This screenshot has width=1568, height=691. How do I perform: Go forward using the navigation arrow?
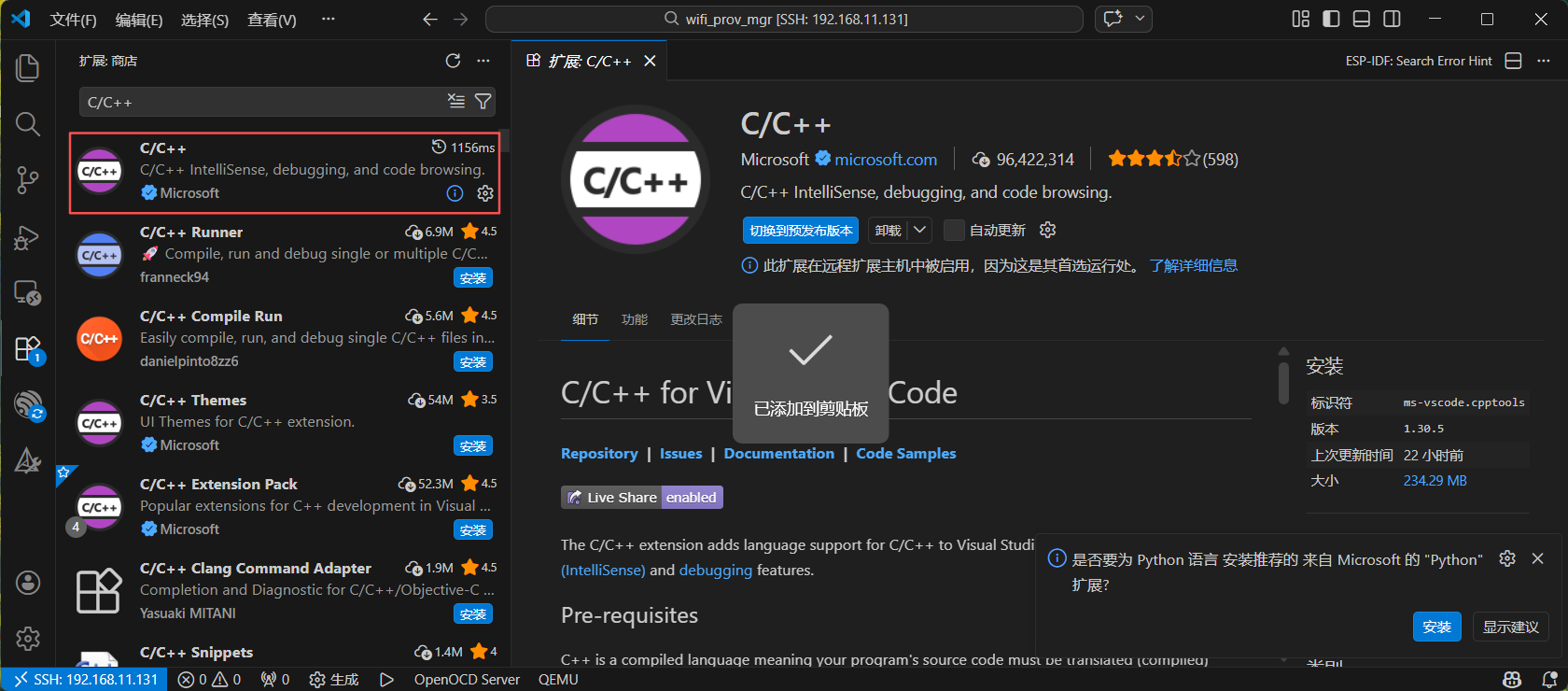[460, 19]
